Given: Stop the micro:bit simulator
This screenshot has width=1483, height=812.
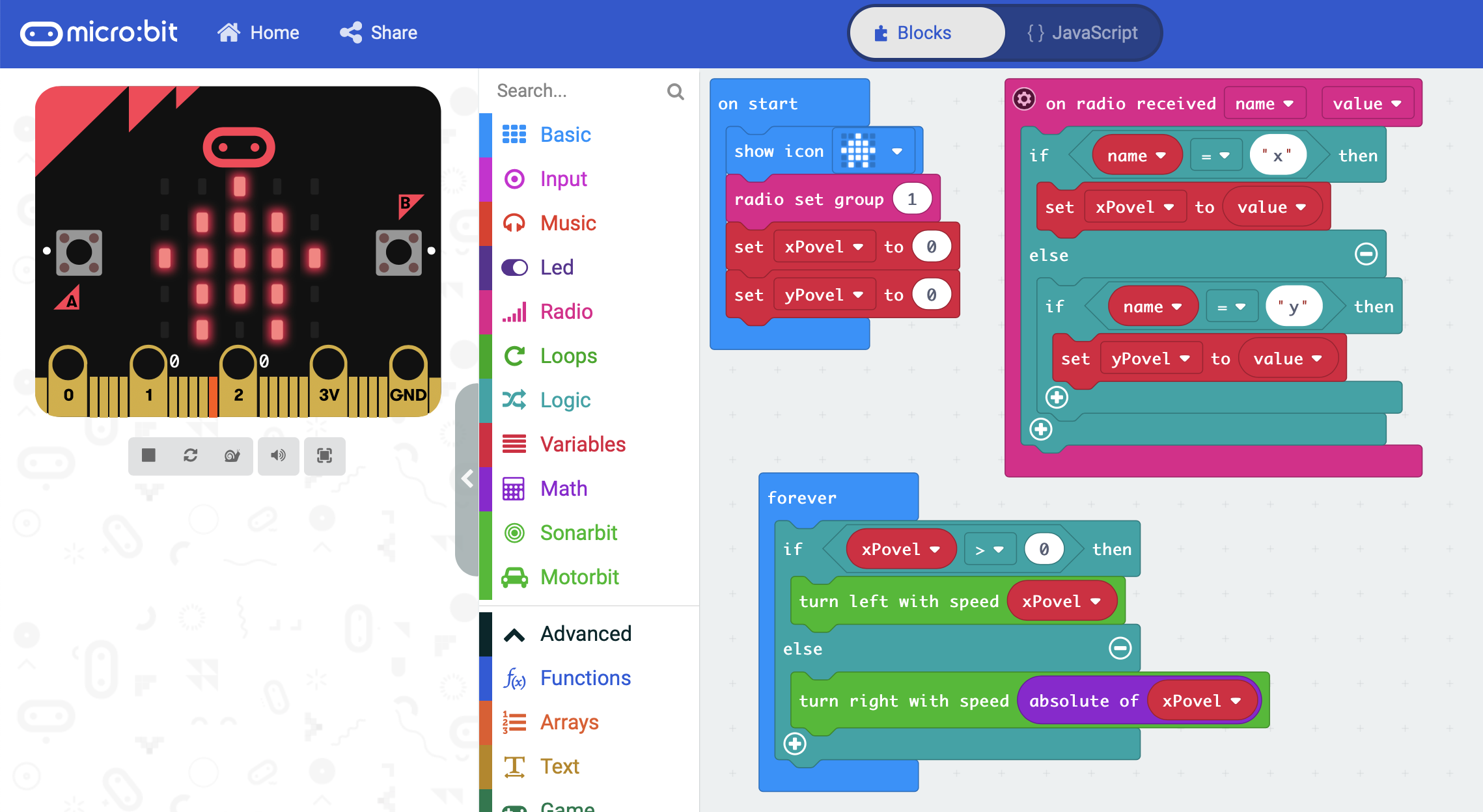Looking at the screenshot, I should point(148,455).
